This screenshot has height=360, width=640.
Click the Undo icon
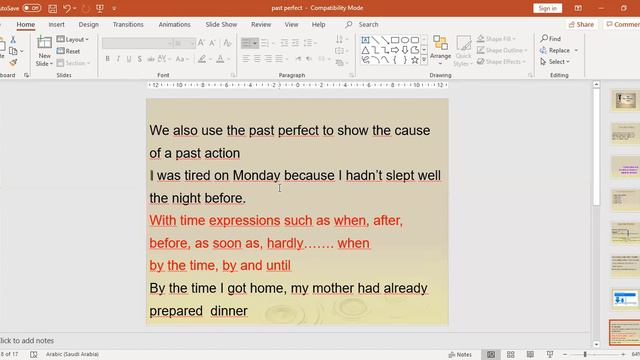[x=67, y=8]
